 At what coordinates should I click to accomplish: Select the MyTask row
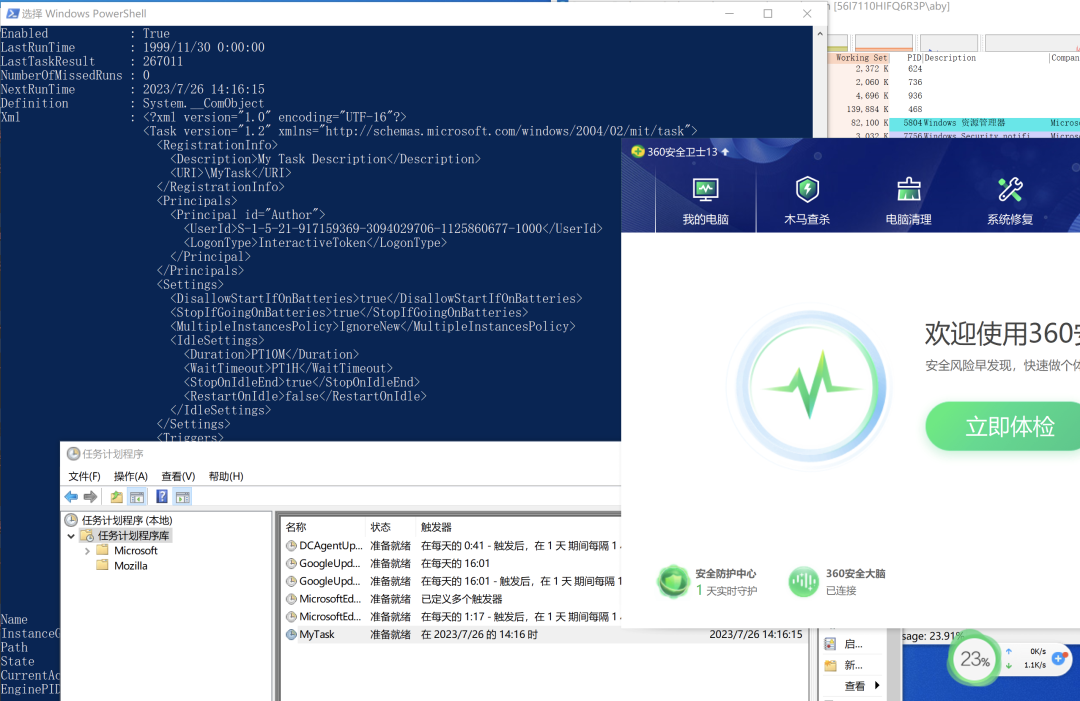tap(544, 634)
